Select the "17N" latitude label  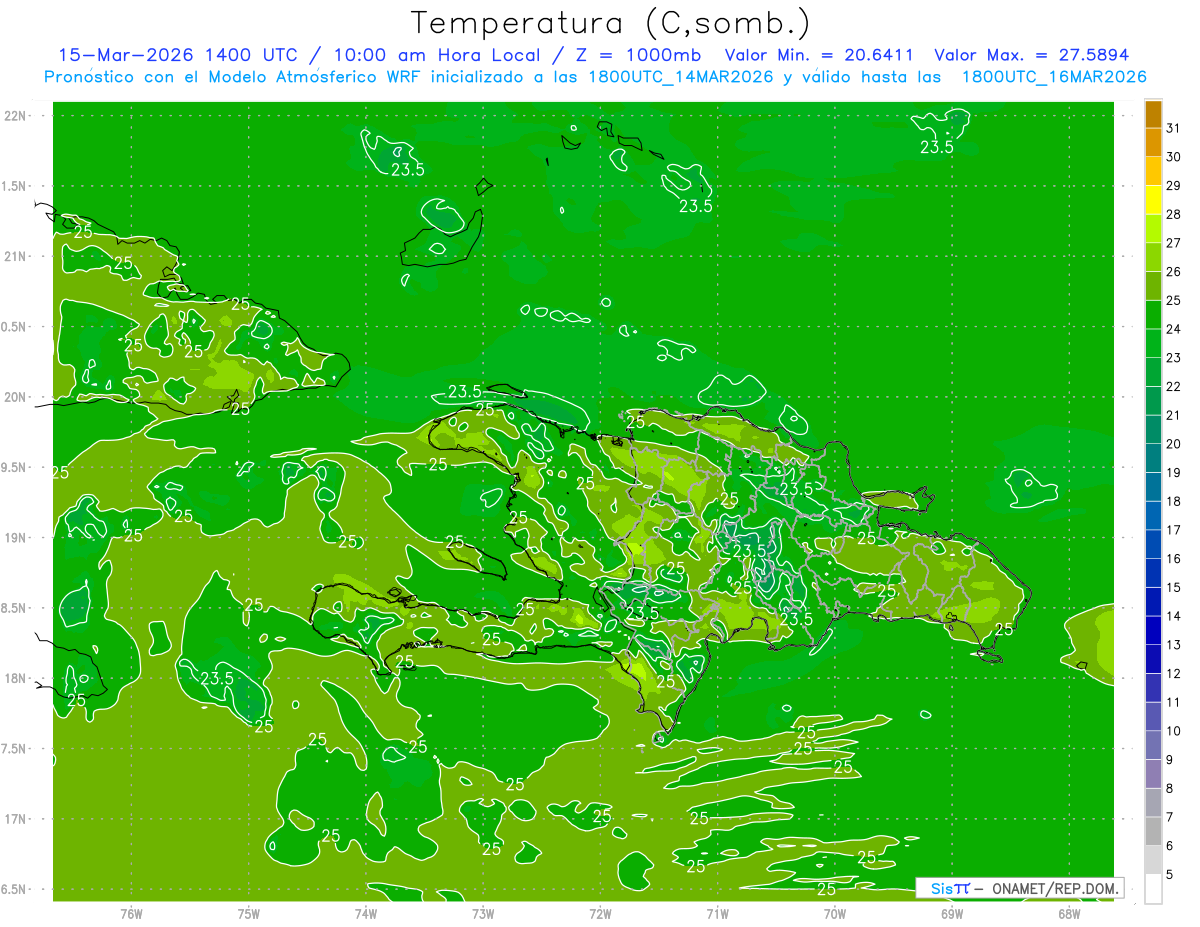pyautogui.click(x=15, y=819)
